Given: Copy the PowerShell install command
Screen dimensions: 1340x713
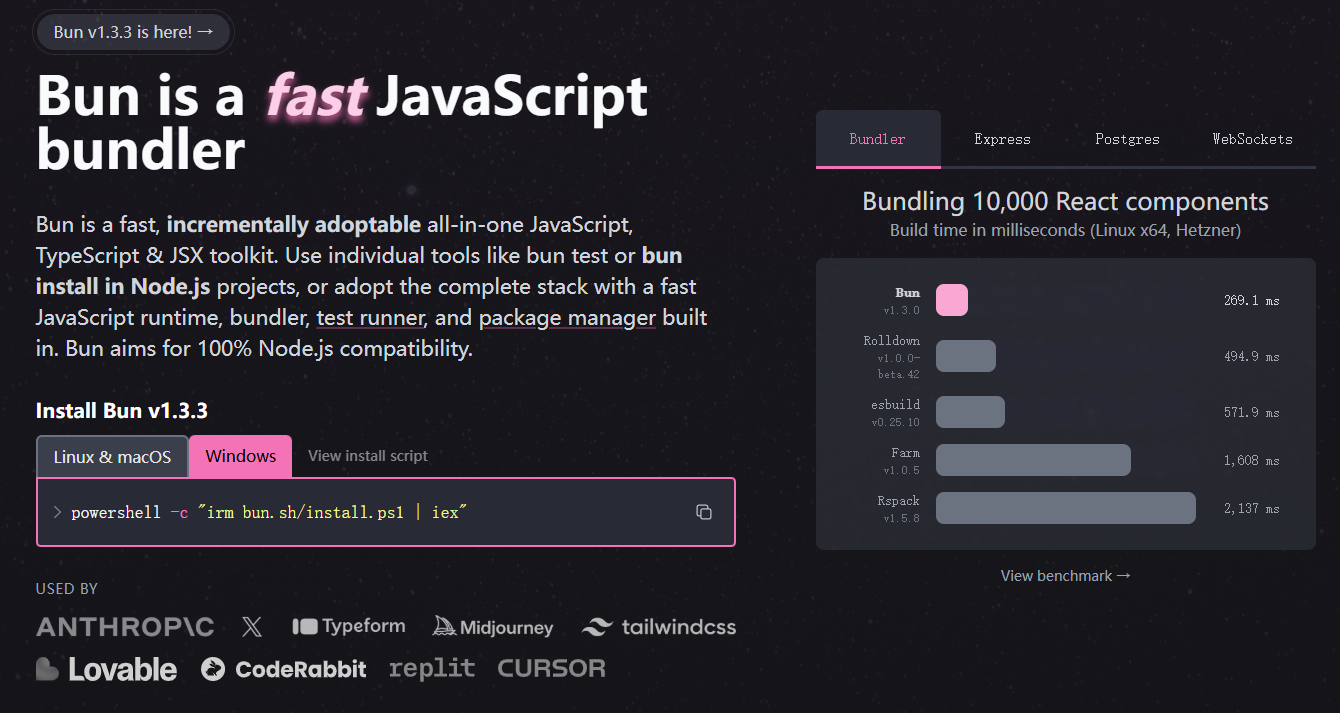Looking at the screenshot, I should pos(704,512).
